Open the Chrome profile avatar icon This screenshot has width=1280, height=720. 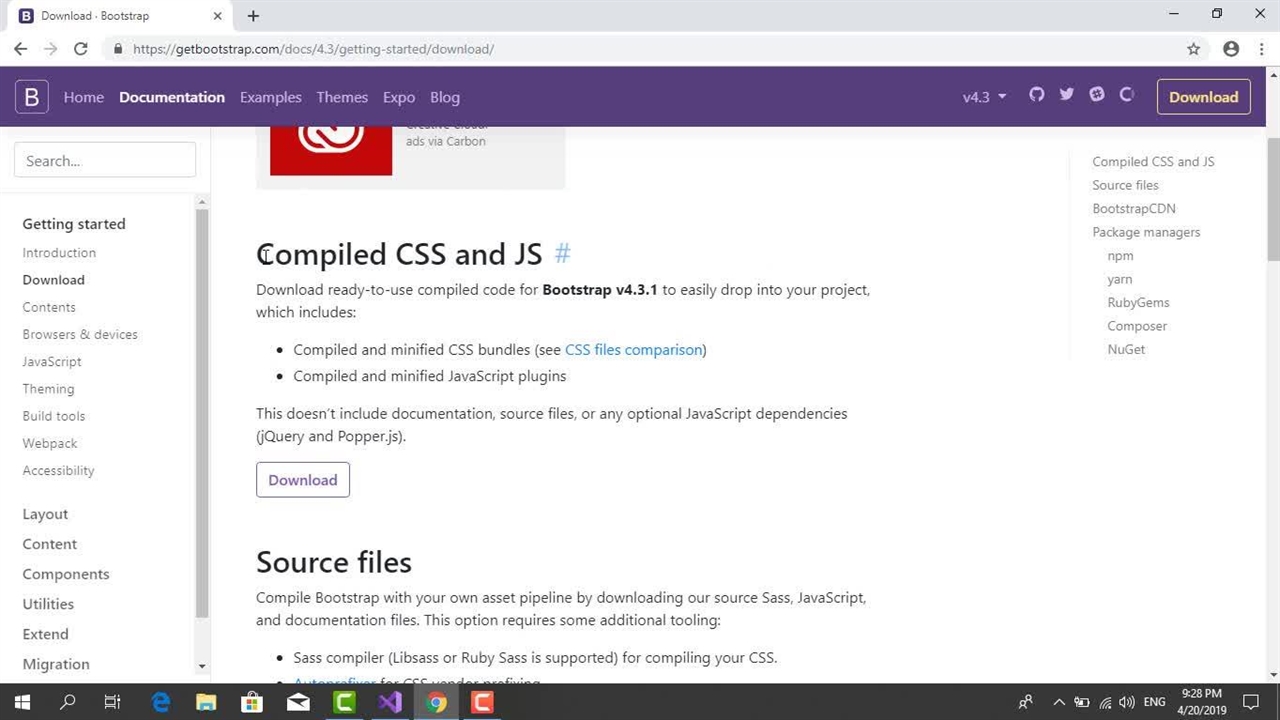[x=1231, y=49]
